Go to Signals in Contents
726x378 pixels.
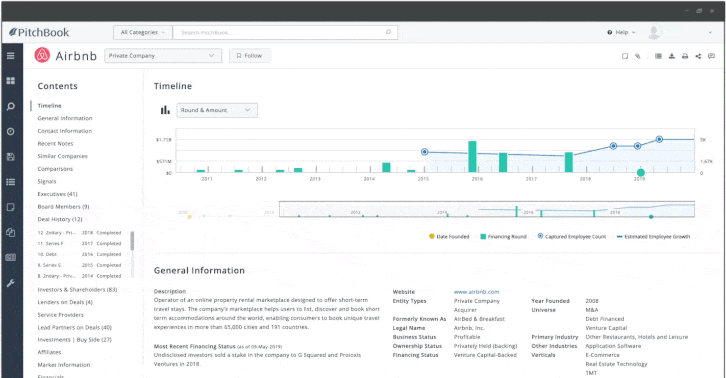click(47, 182)
